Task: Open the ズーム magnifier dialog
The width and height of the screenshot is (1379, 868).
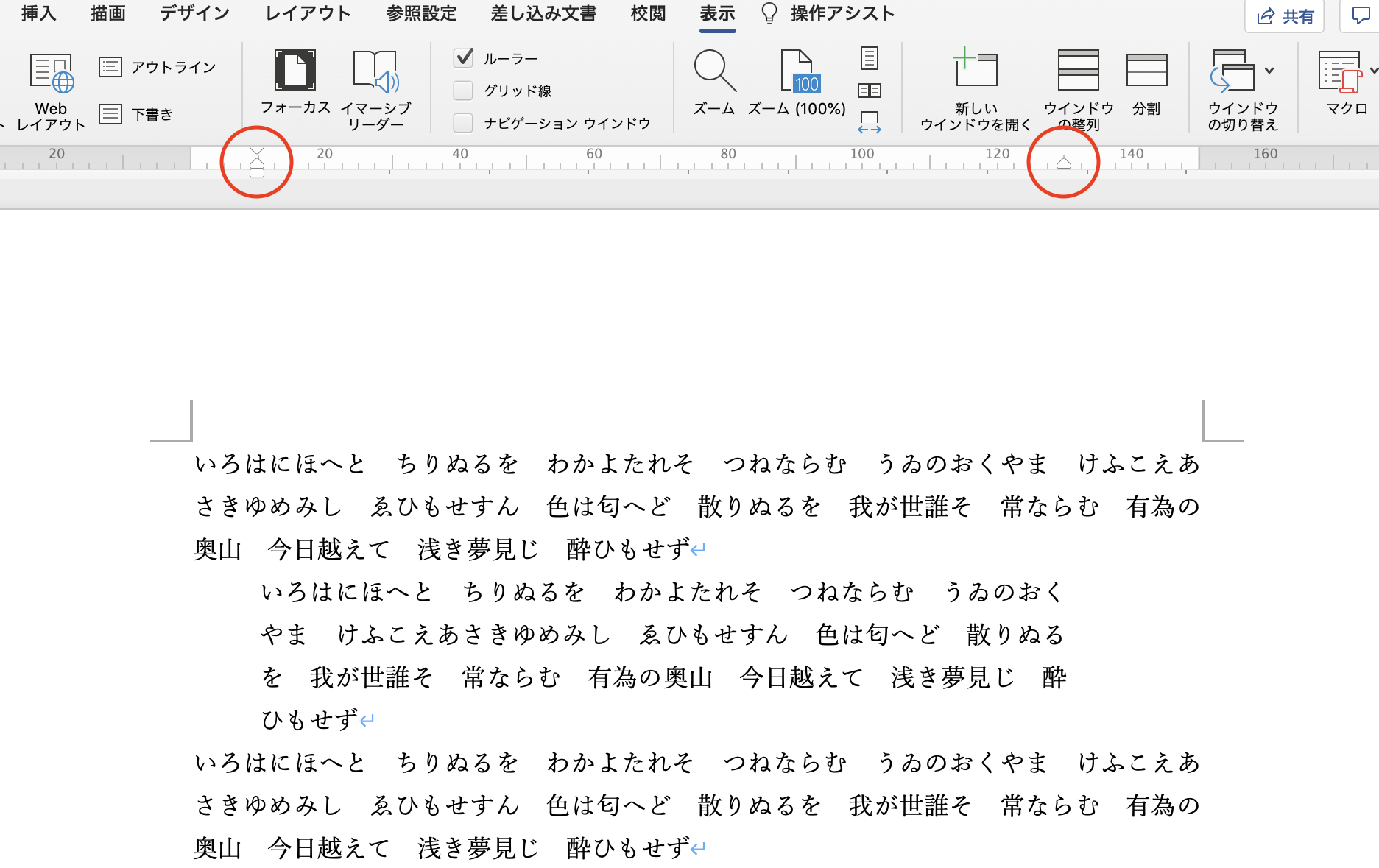Action: (x=714, y=81)
